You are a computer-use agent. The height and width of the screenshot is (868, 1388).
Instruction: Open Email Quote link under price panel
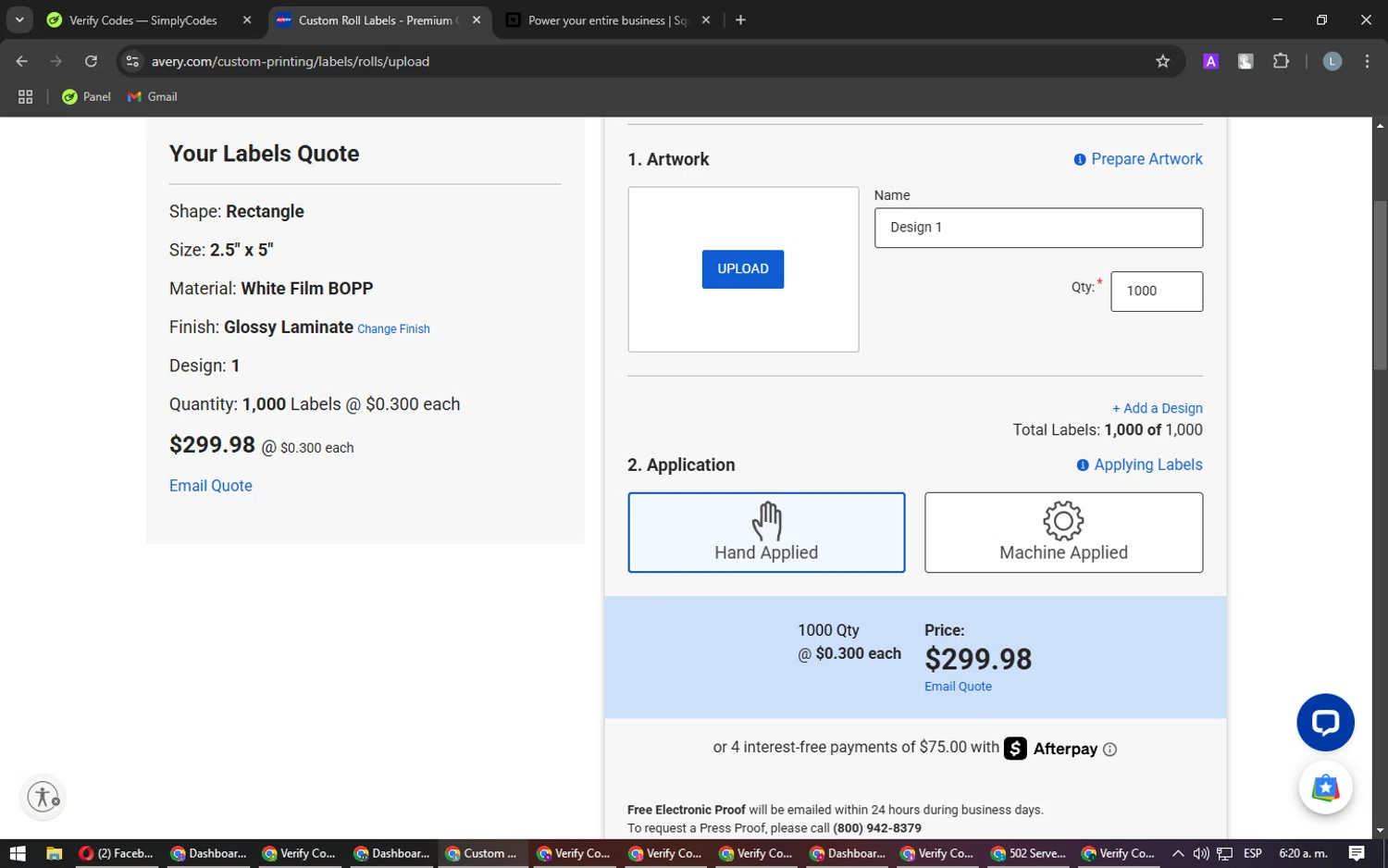(x=958, y=687)
